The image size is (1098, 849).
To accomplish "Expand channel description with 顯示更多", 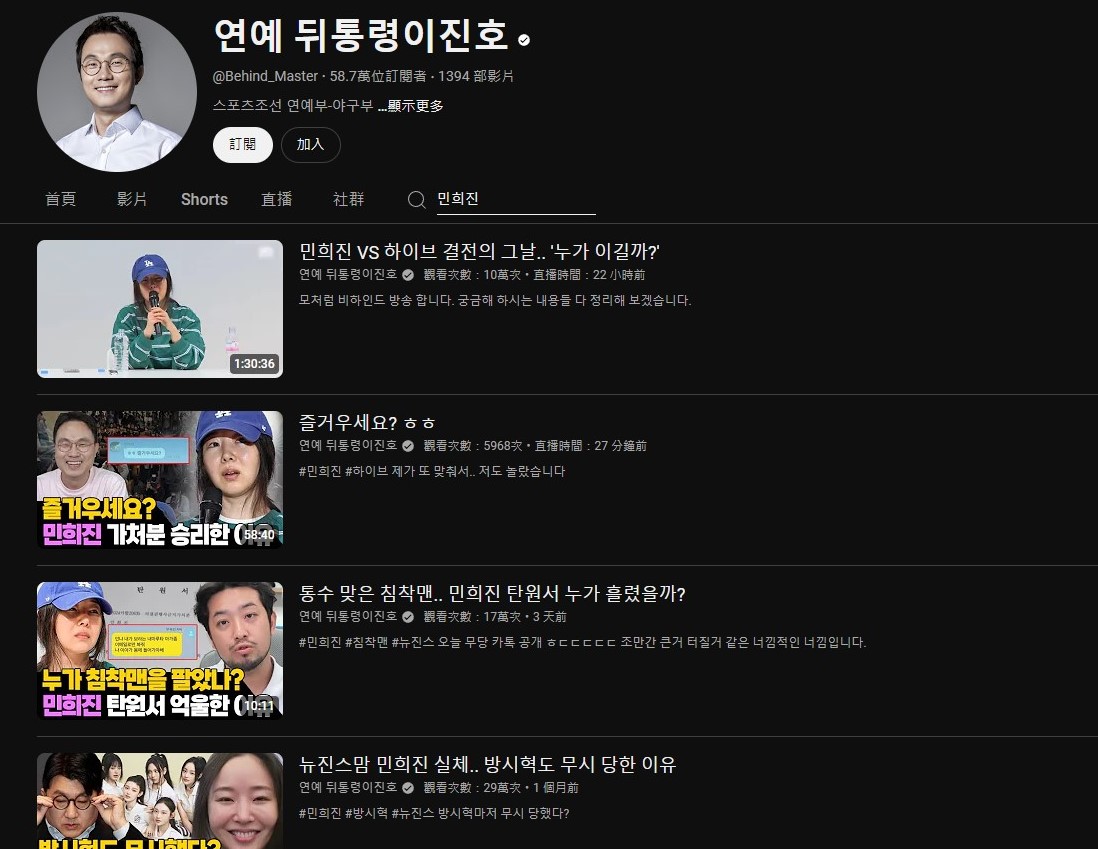I will coord(415,106).
